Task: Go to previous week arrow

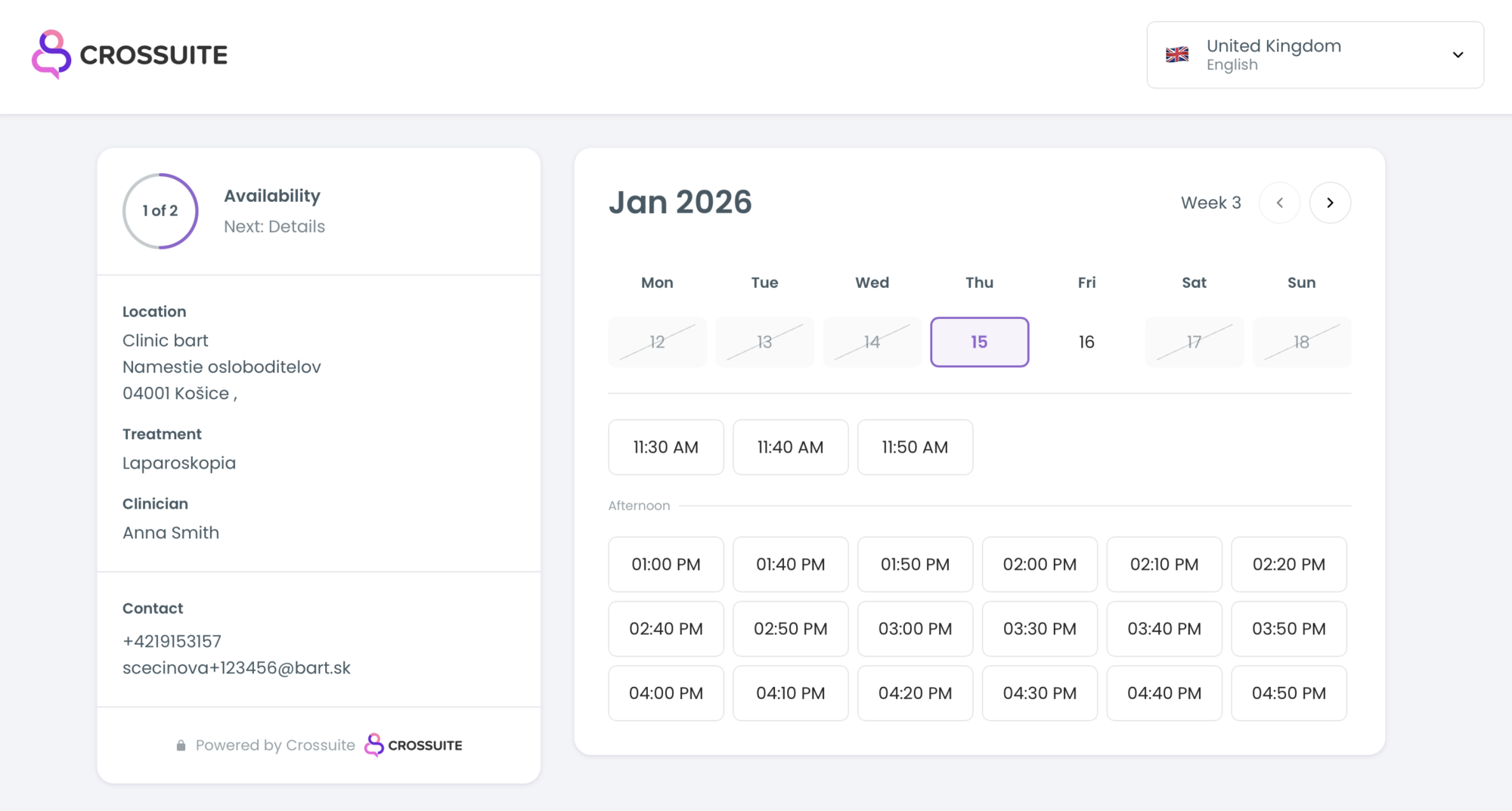Action: click(1279, 203)
